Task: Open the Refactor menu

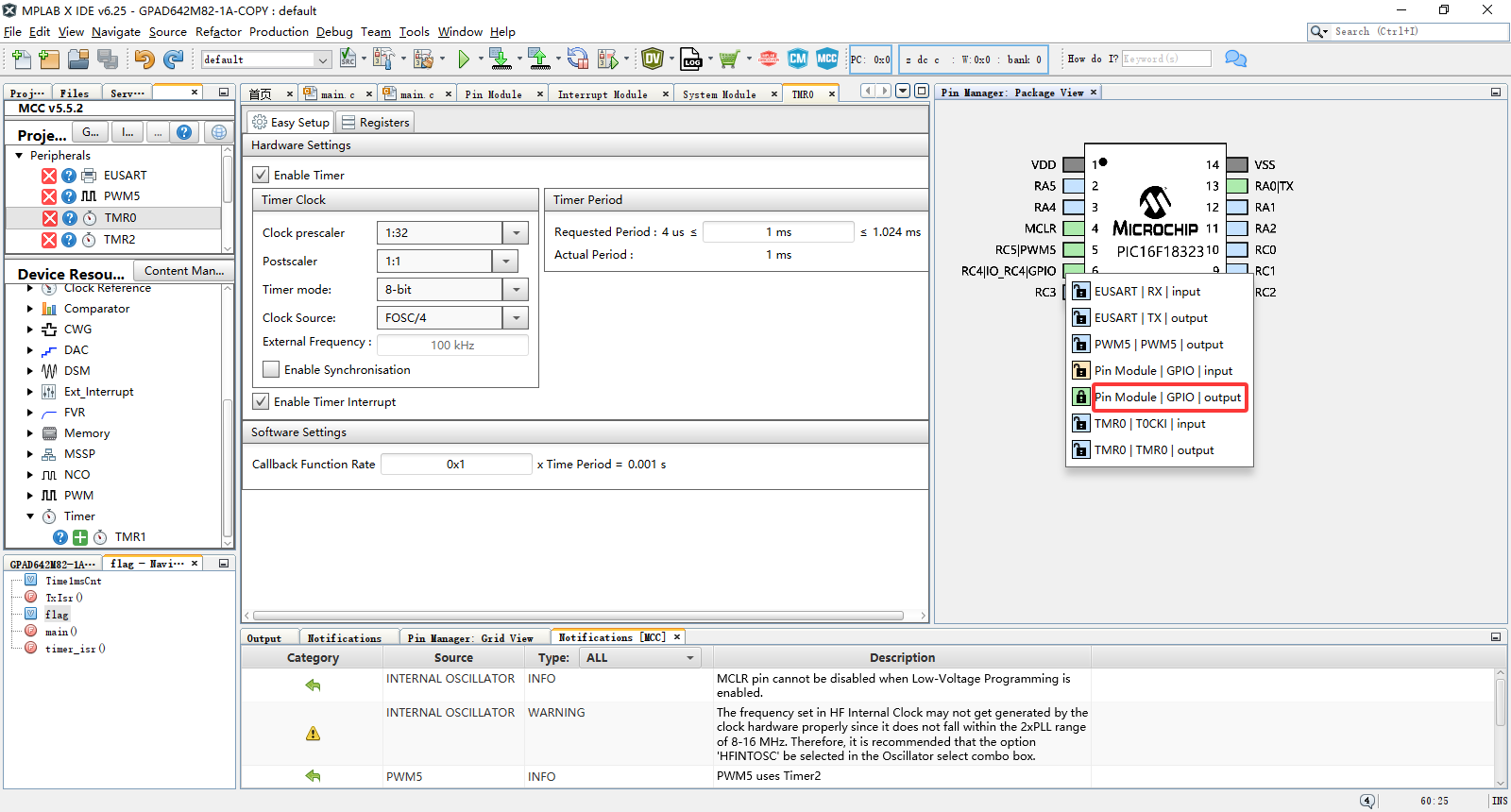Action: (218, 32)
